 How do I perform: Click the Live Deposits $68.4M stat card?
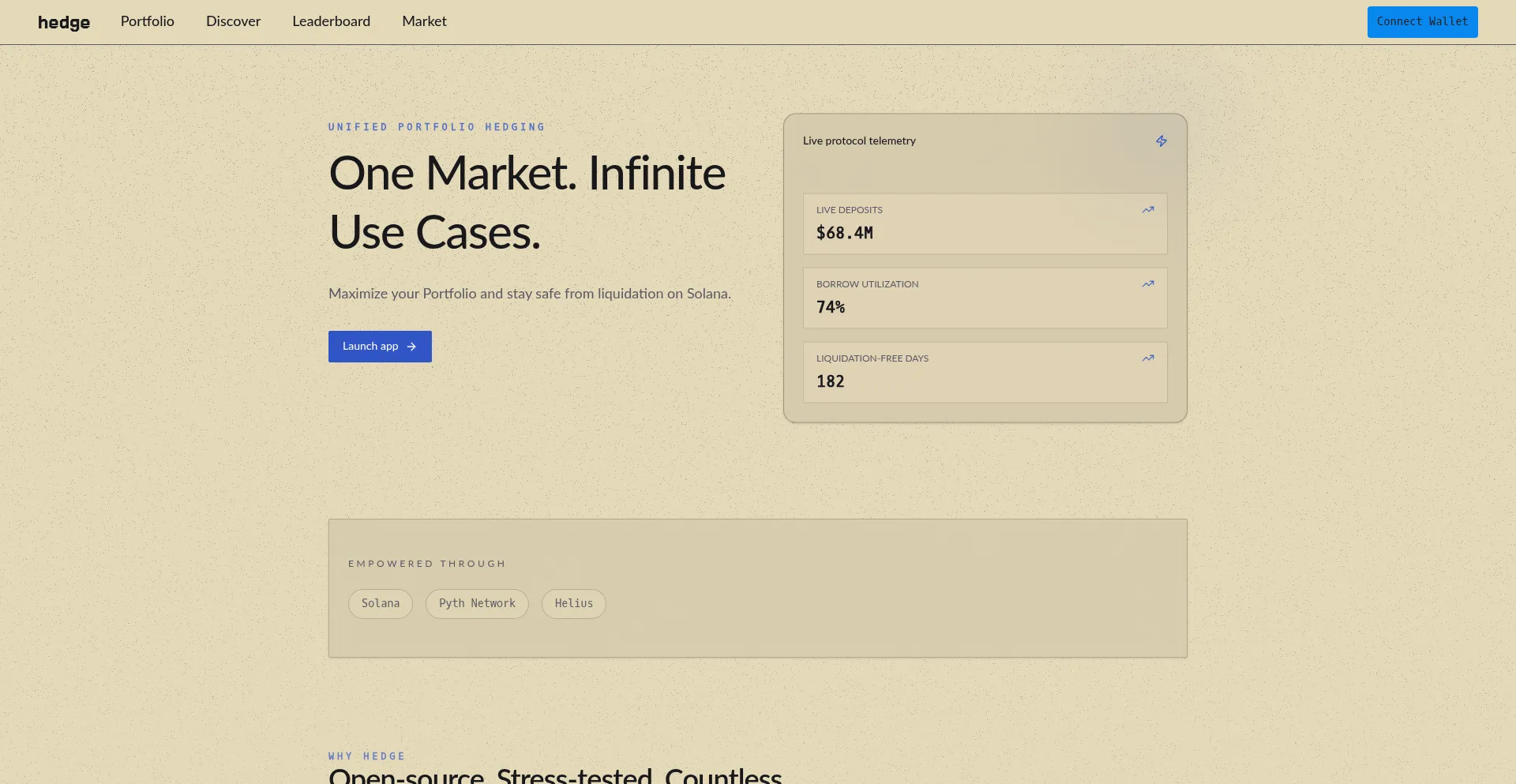984,225
